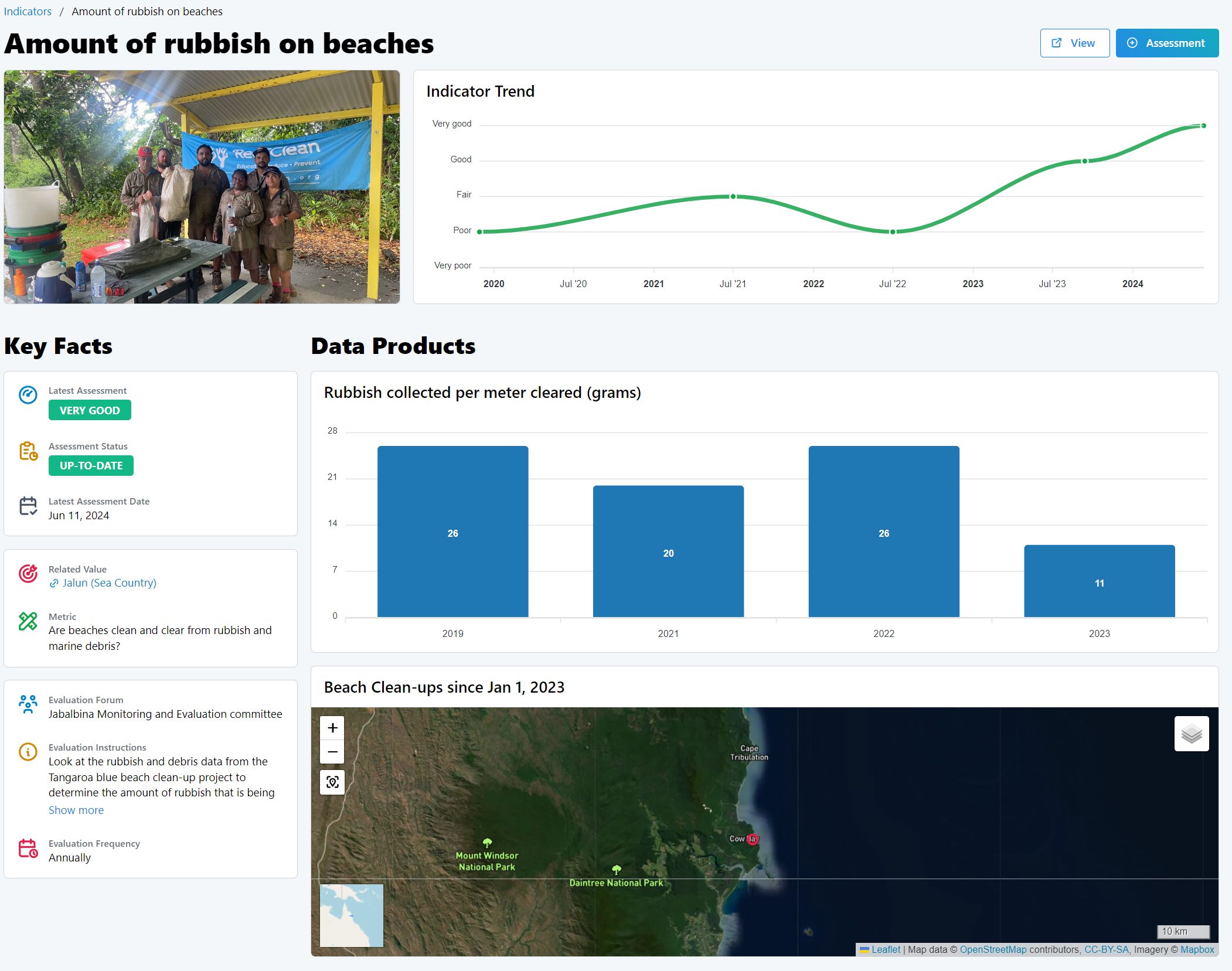Click the minimap overview thumbnail
The width and height of the screenshot is (1232, 971).
pyautogui.click(x=351, y=915)
